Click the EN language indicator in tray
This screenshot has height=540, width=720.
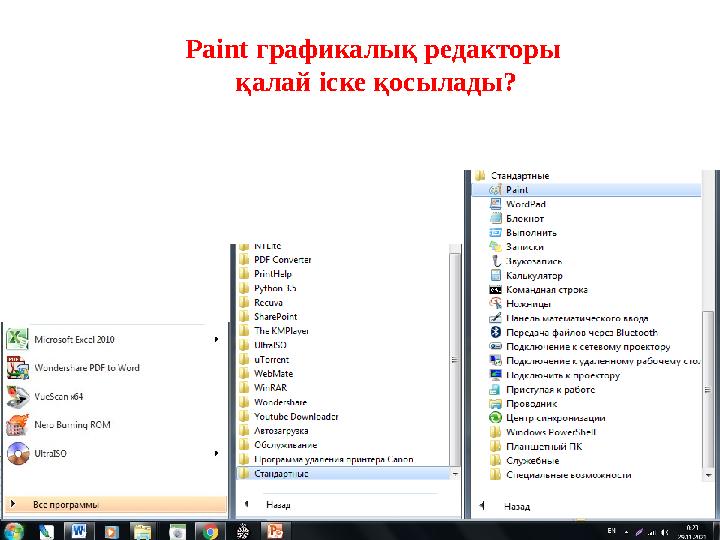coord(611,531)
